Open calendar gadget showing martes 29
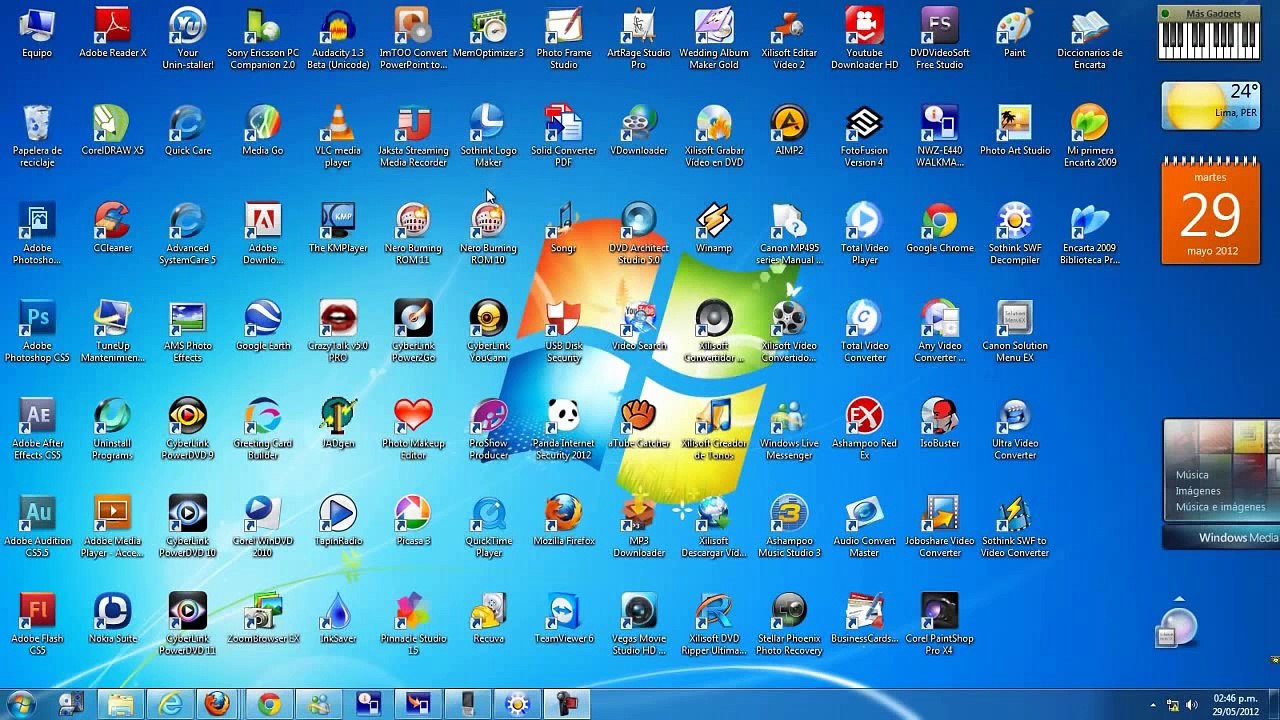The image size is (1280, 720). (1210, 213)
